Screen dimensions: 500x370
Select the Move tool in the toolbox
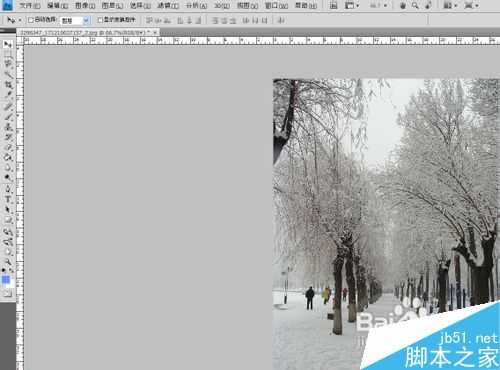coord(8,44)
